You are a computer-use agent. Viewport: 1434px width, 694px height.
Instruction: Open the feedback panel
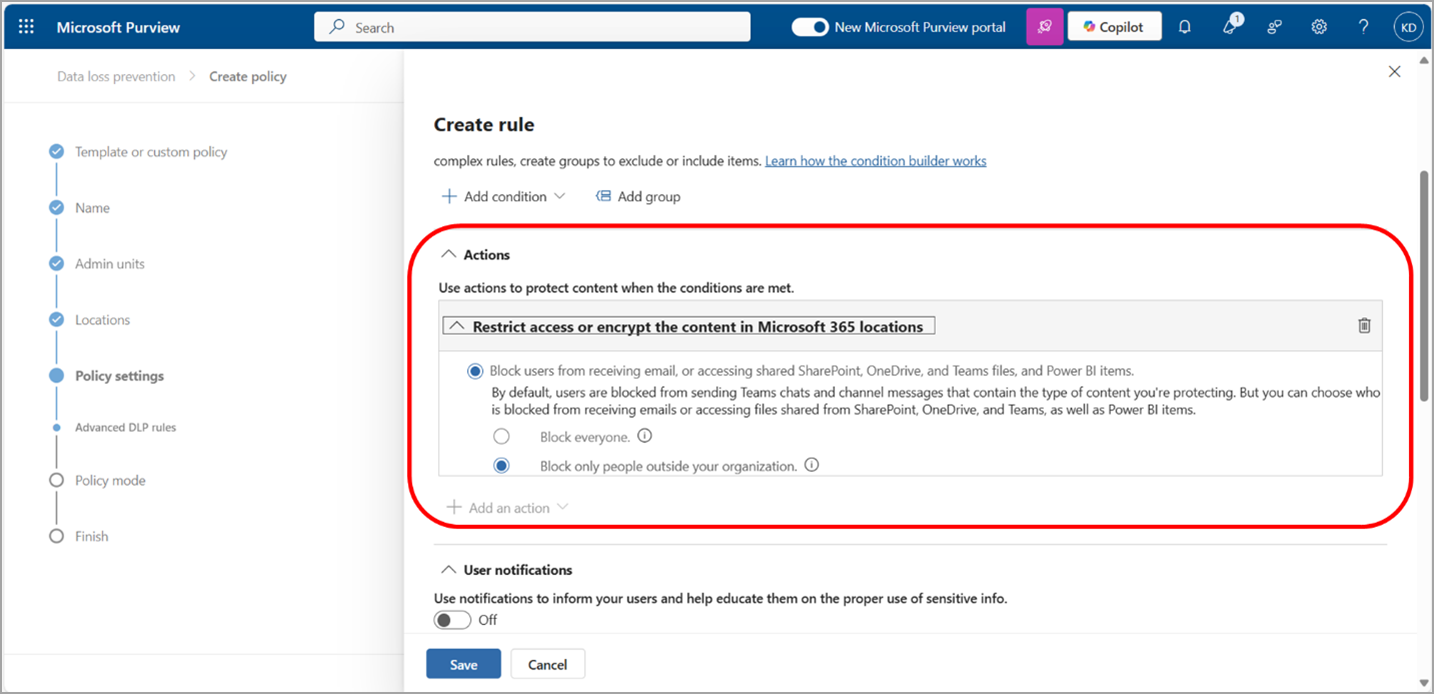tap(1273, 26)
